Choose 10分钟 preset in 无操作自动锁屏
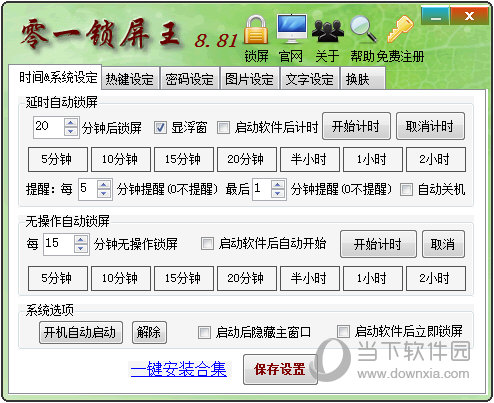 coord(121,278)
